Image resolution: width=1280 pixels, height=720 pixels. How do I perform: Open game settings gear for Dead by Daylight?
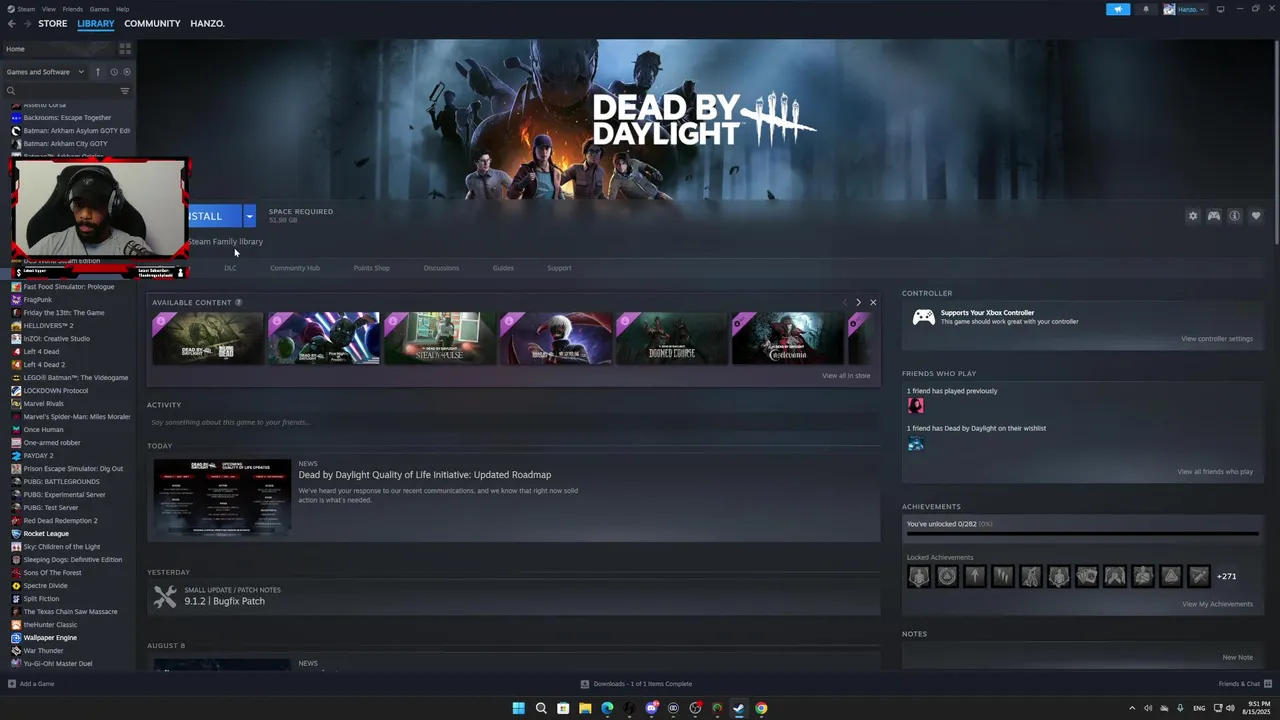[1192, 216]
